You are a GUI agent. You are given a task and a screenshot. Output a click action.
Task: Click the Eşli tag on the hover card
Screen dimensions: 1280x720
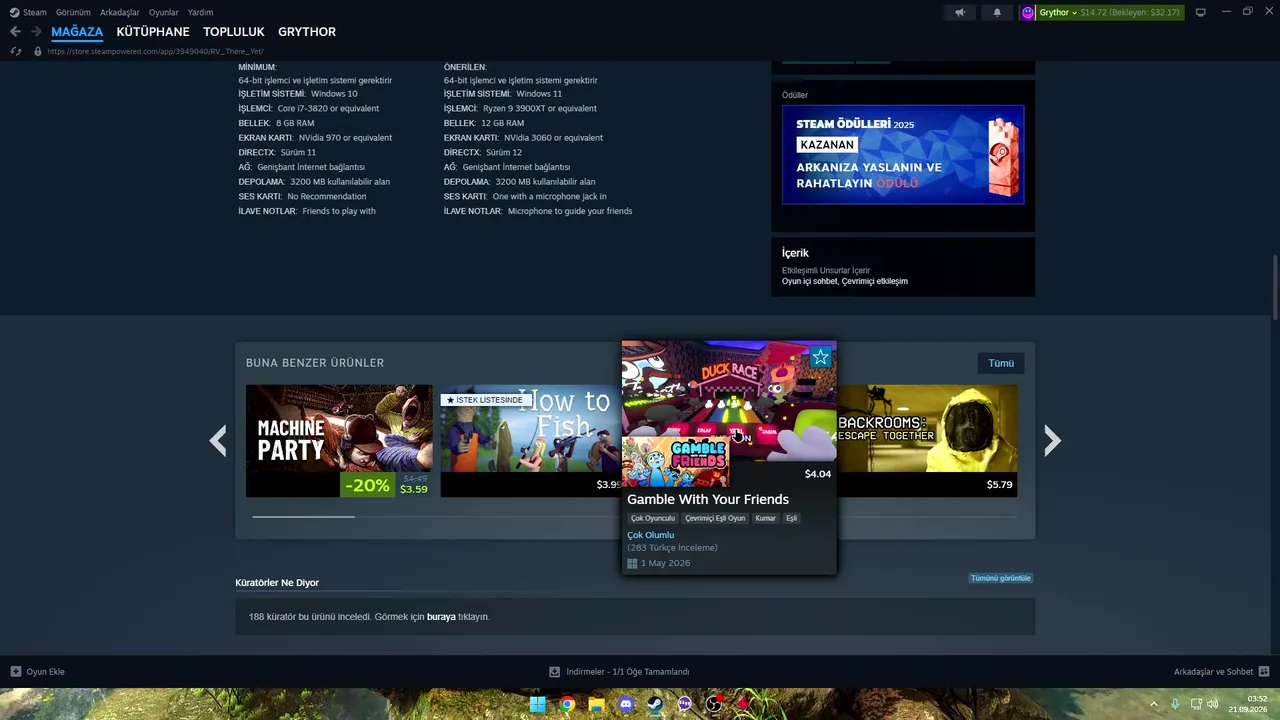[x=791, y=518]
